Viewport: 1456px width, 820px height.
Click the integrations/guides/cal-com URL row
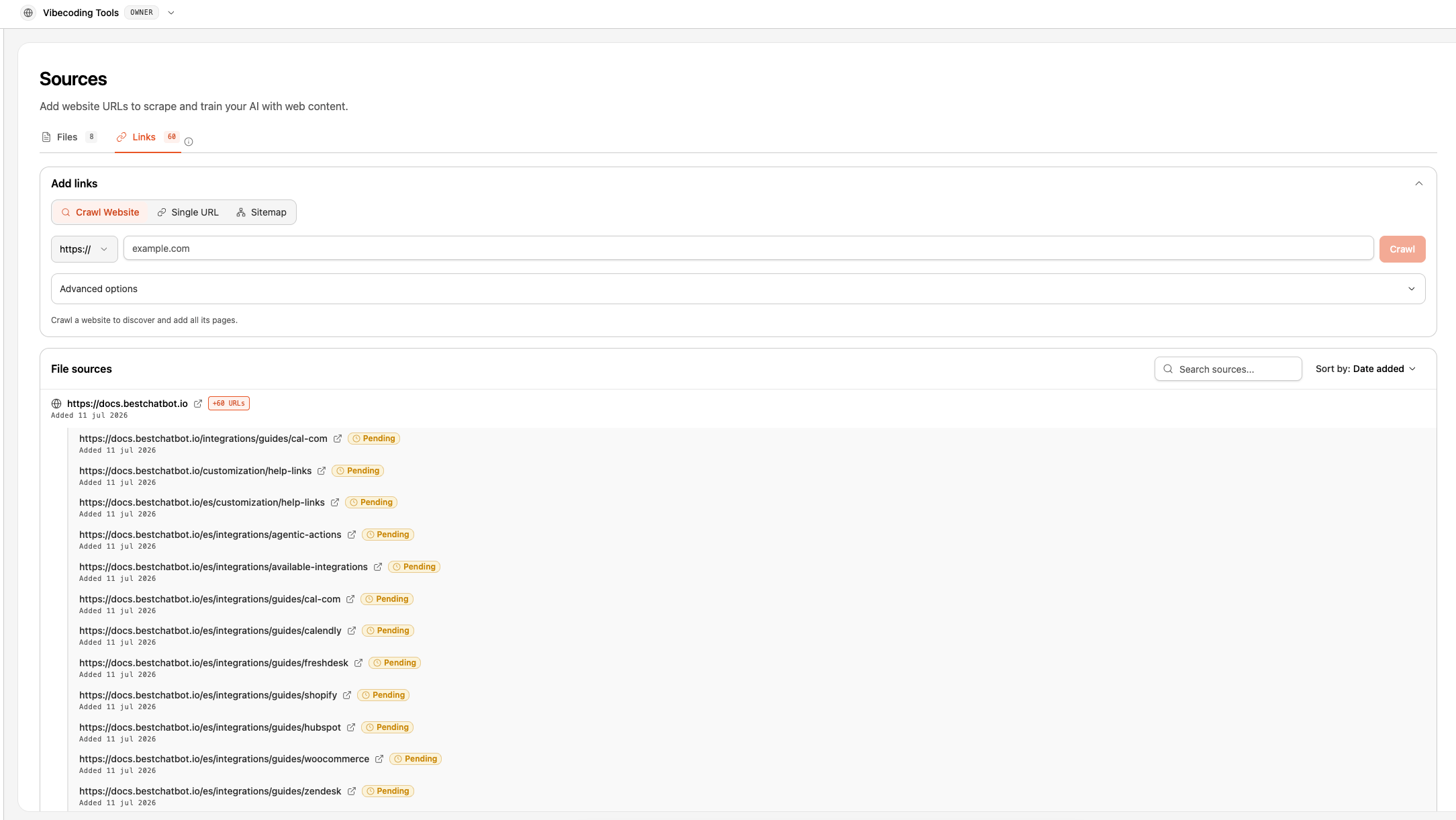(203, 439)
